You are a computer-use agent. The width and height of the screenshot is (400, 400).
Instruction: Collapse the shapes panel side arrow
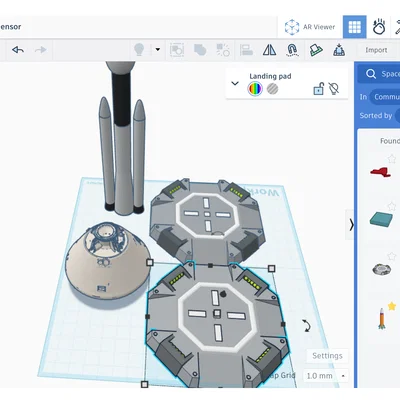[x=351, y=225]
